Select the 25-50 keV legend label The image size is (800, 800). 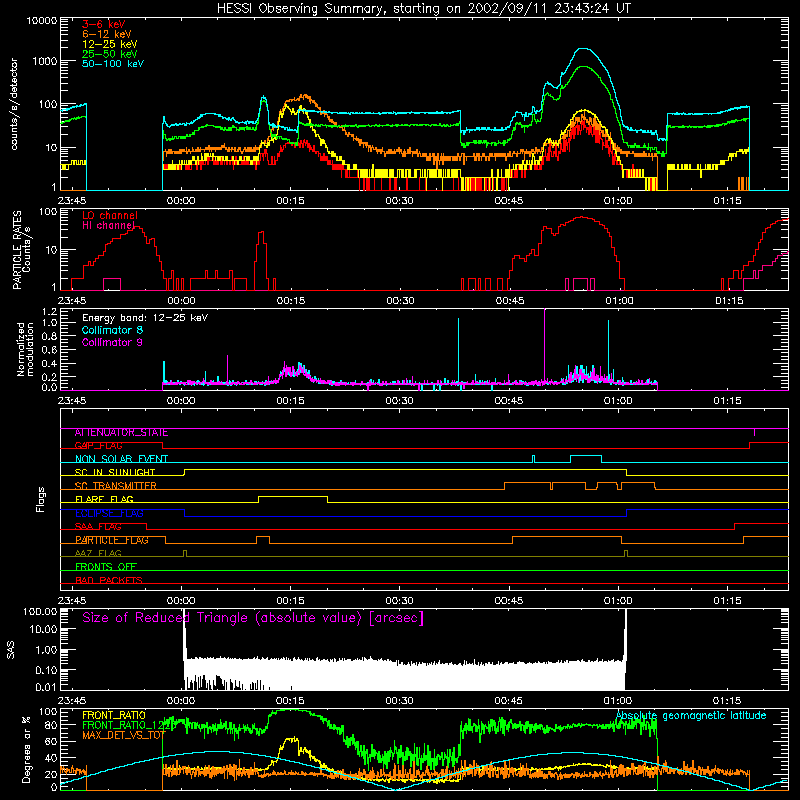coord(109,54)
